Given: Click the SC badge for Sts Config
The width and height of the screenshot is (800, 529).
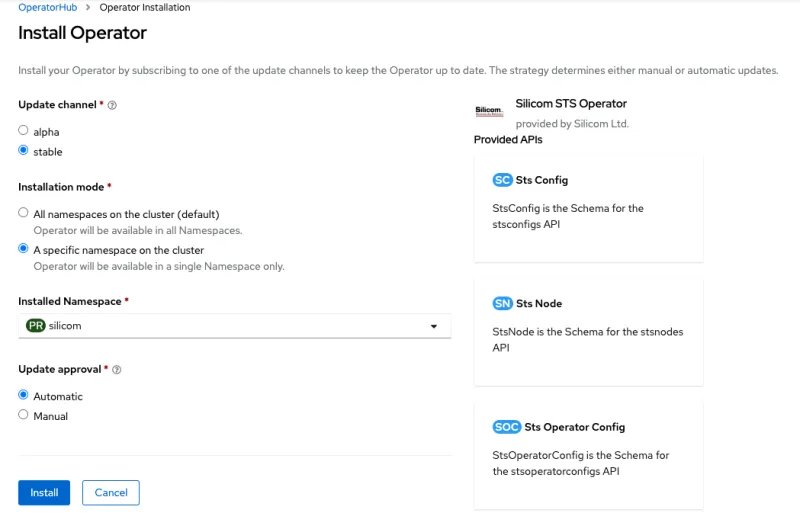Looking at the screenshot, I should [502, 180].
